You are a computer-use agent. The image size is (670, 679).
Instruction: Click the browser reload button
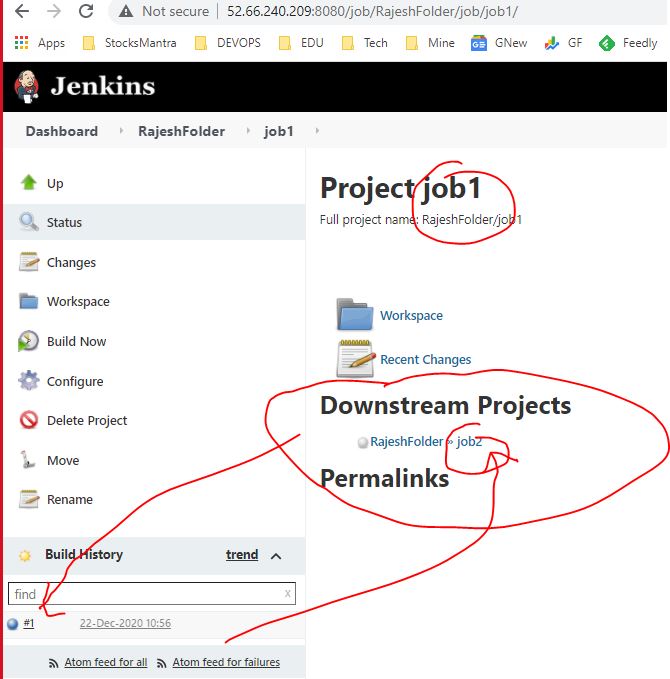[x=86, y=12]
